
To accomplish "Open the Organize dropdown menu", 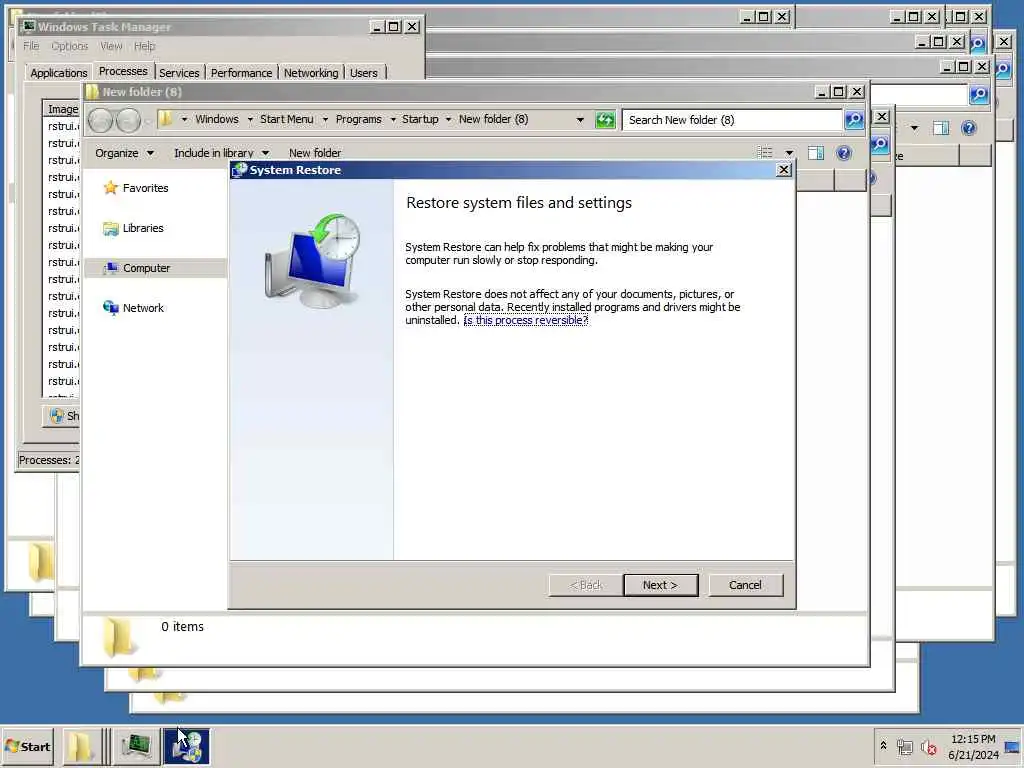I will point(124,153).
